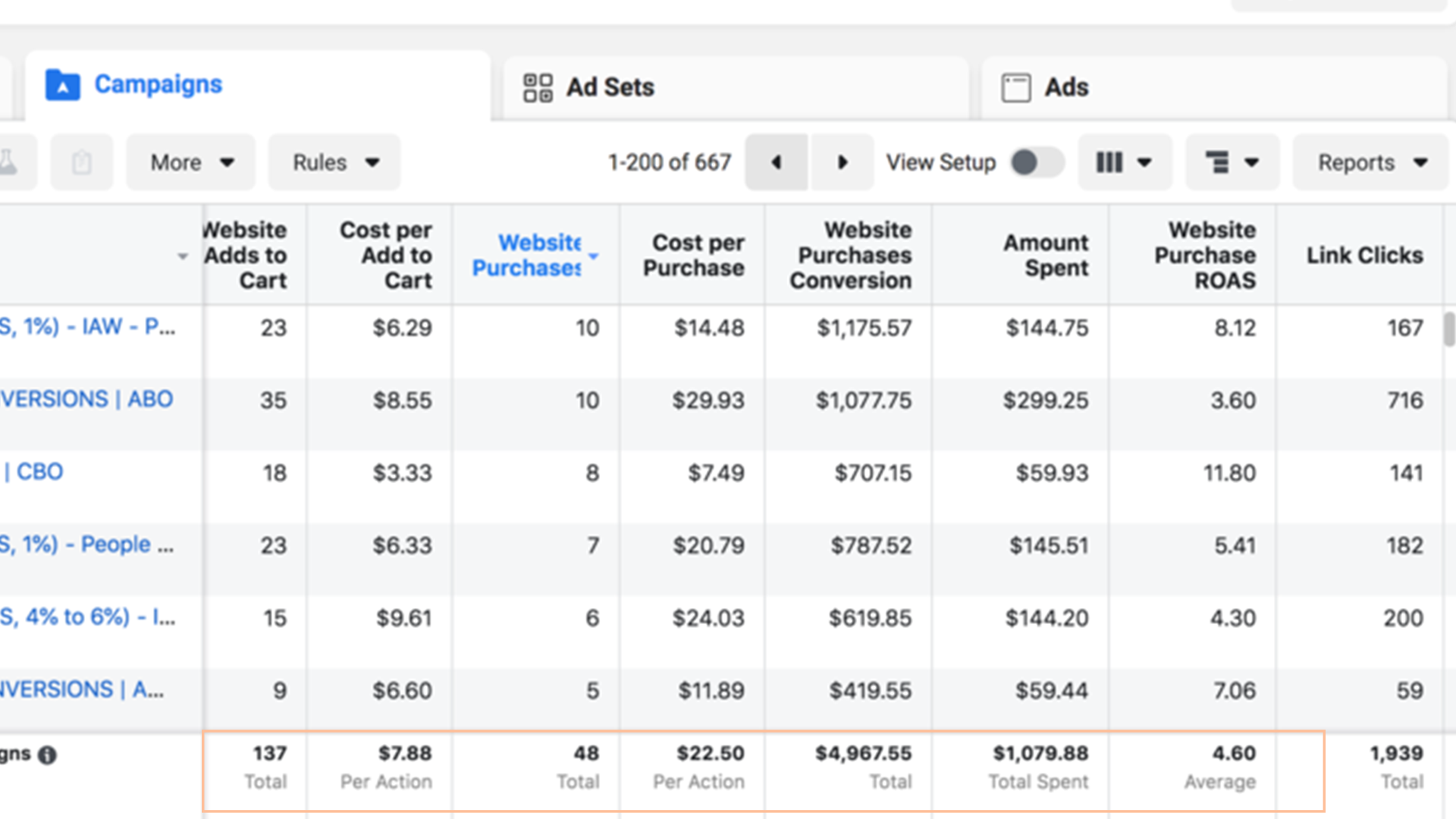Go to next page of results
The width and height of the screenshot is (1456, 819).
click(843, 162)
